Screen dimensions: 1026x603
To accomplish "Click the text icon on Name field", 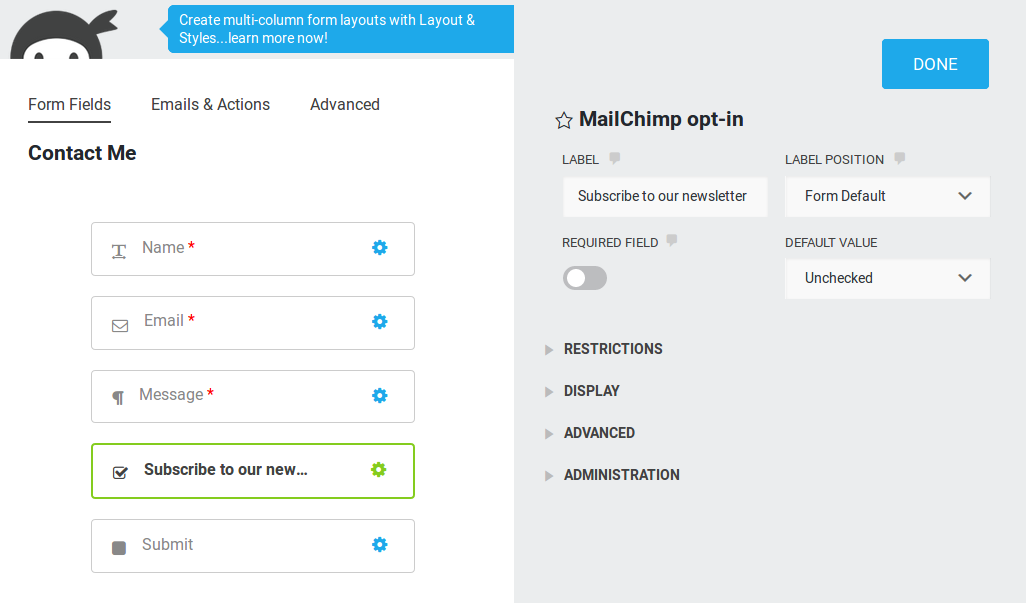I will pyautogui.click(x=118, y=251).
